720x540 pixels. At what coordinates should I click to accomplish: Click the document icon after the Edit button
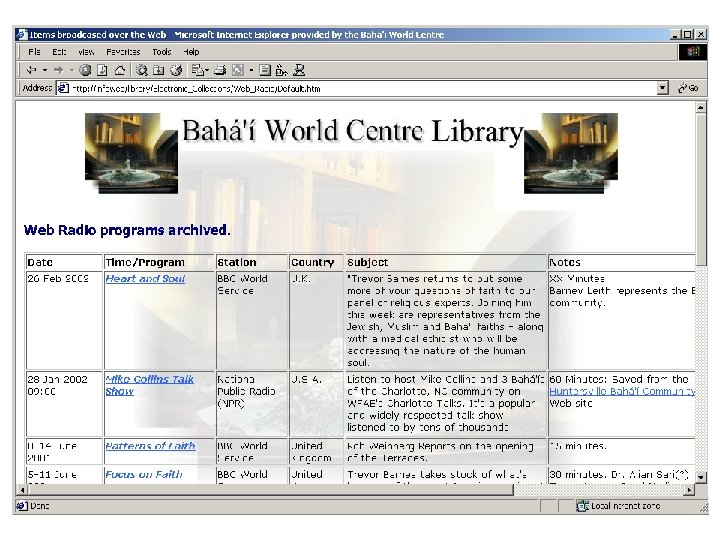[x=264, y=70]
